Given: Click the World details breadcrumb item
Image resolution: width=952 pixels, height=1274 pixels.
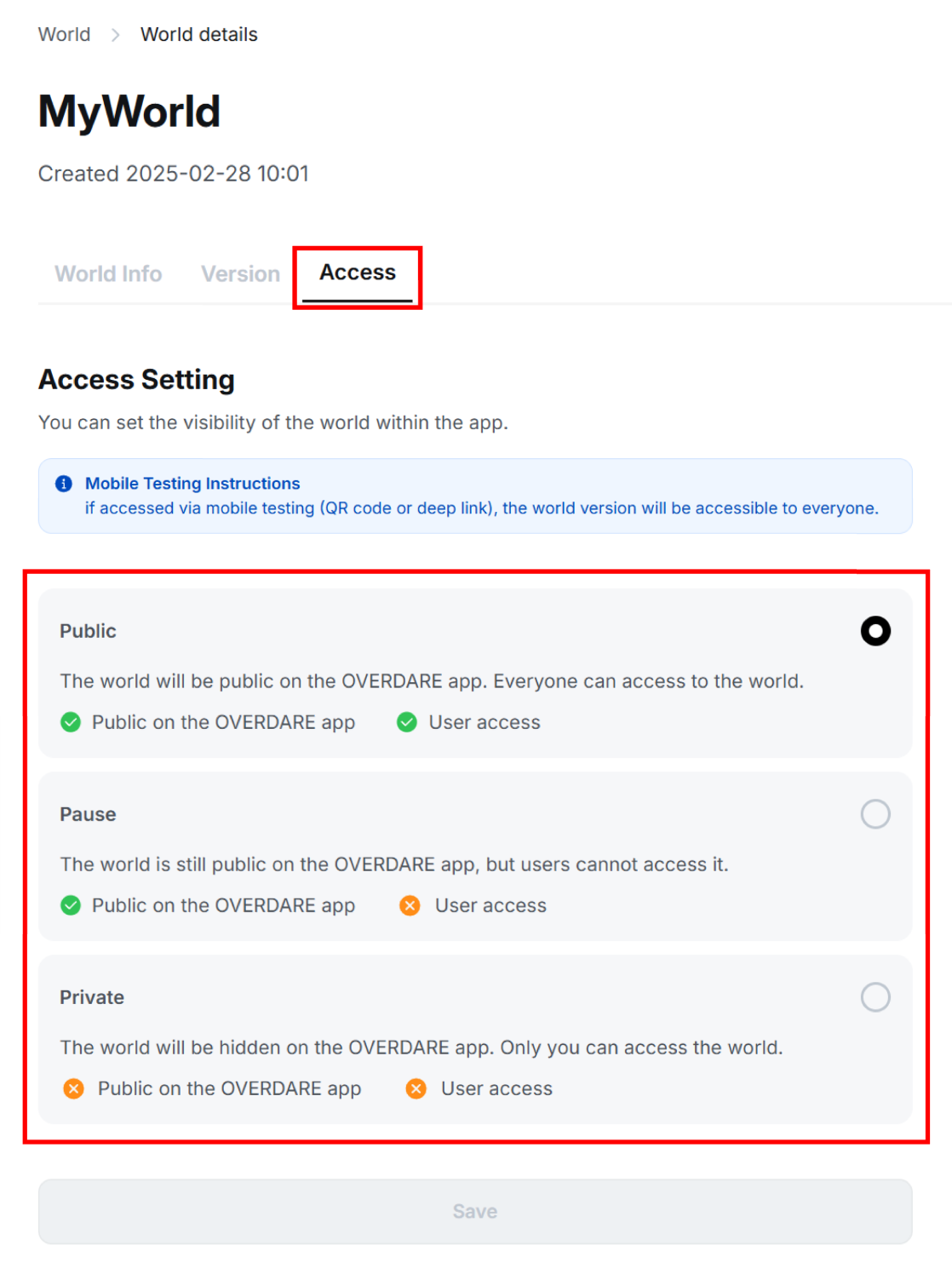Looking at the screenshot, I should coord(198,35).
